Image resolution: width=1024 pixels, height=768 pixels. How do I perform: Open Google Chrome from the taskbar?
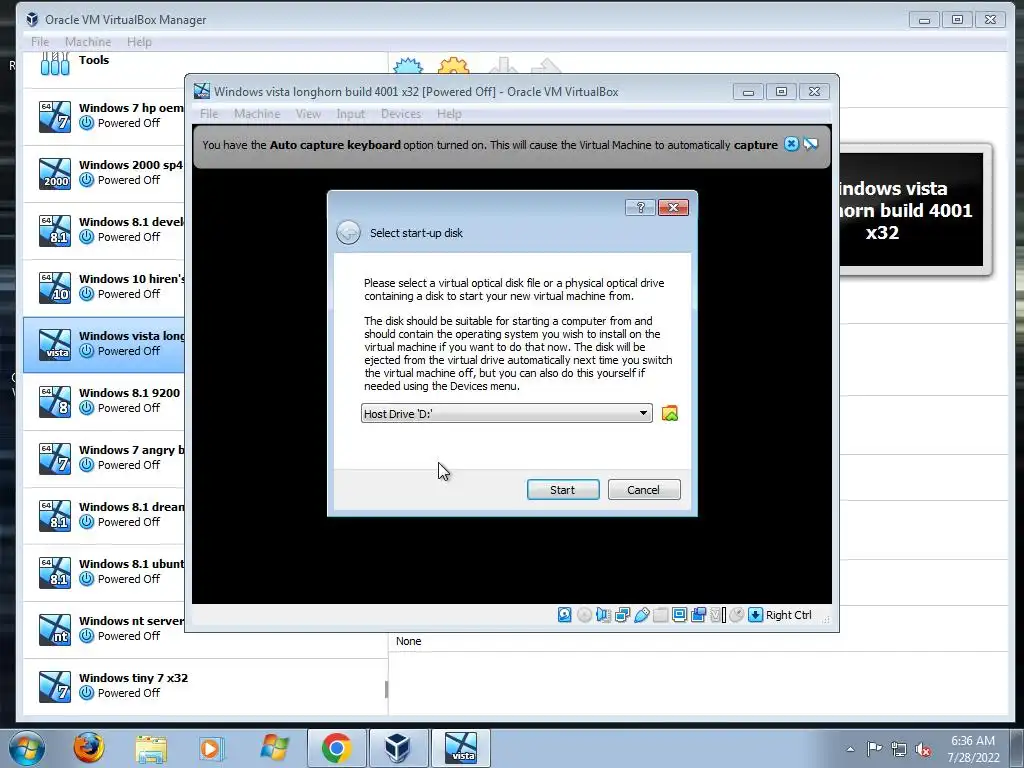click(336, 748)
